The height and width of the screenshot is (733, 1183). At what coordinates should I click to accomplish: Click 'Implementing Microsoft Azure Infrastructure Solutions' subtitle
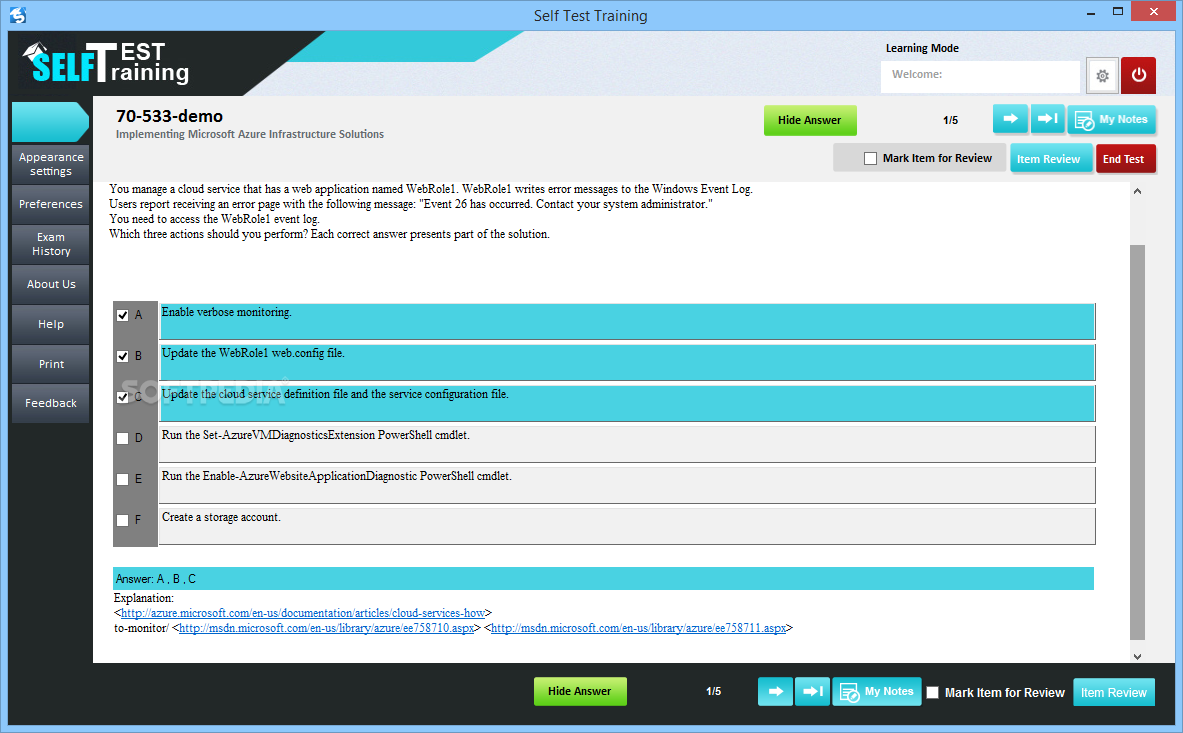pos(250,134)
